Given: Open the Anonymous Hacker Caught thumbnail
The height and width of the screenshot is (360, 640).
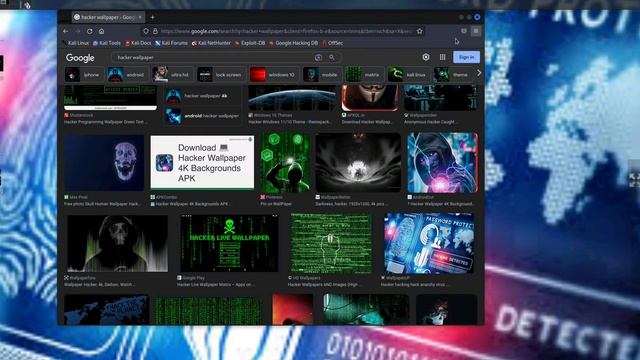Looking at the screenshot, I should tap(441, 98).
